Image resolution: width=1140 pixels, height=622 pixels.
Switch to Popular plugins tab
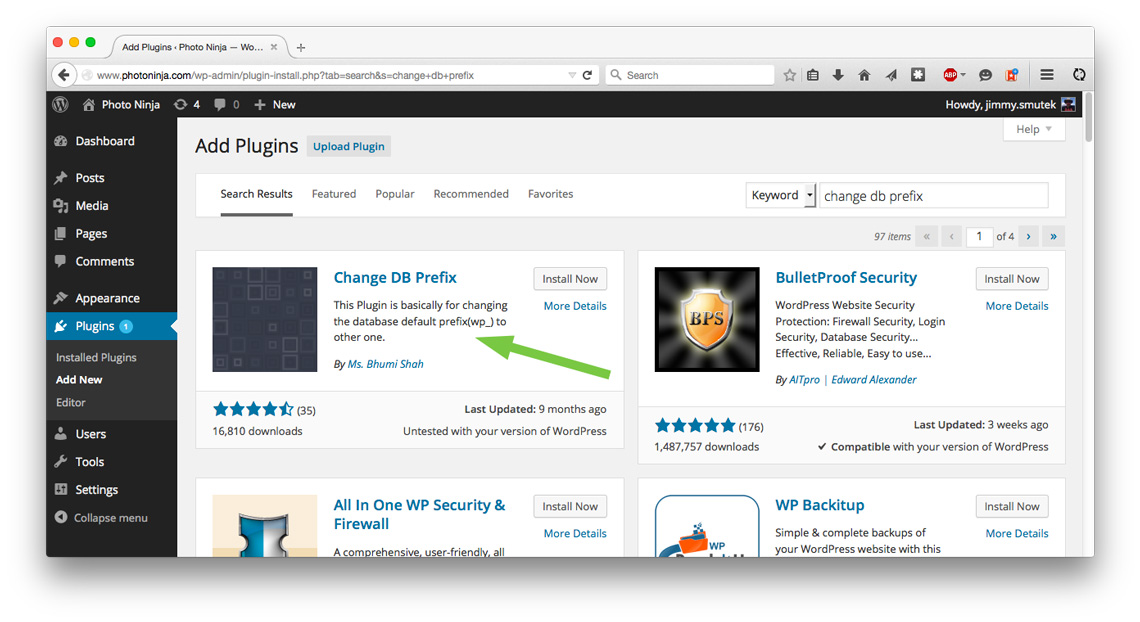(x=395, y=194)
